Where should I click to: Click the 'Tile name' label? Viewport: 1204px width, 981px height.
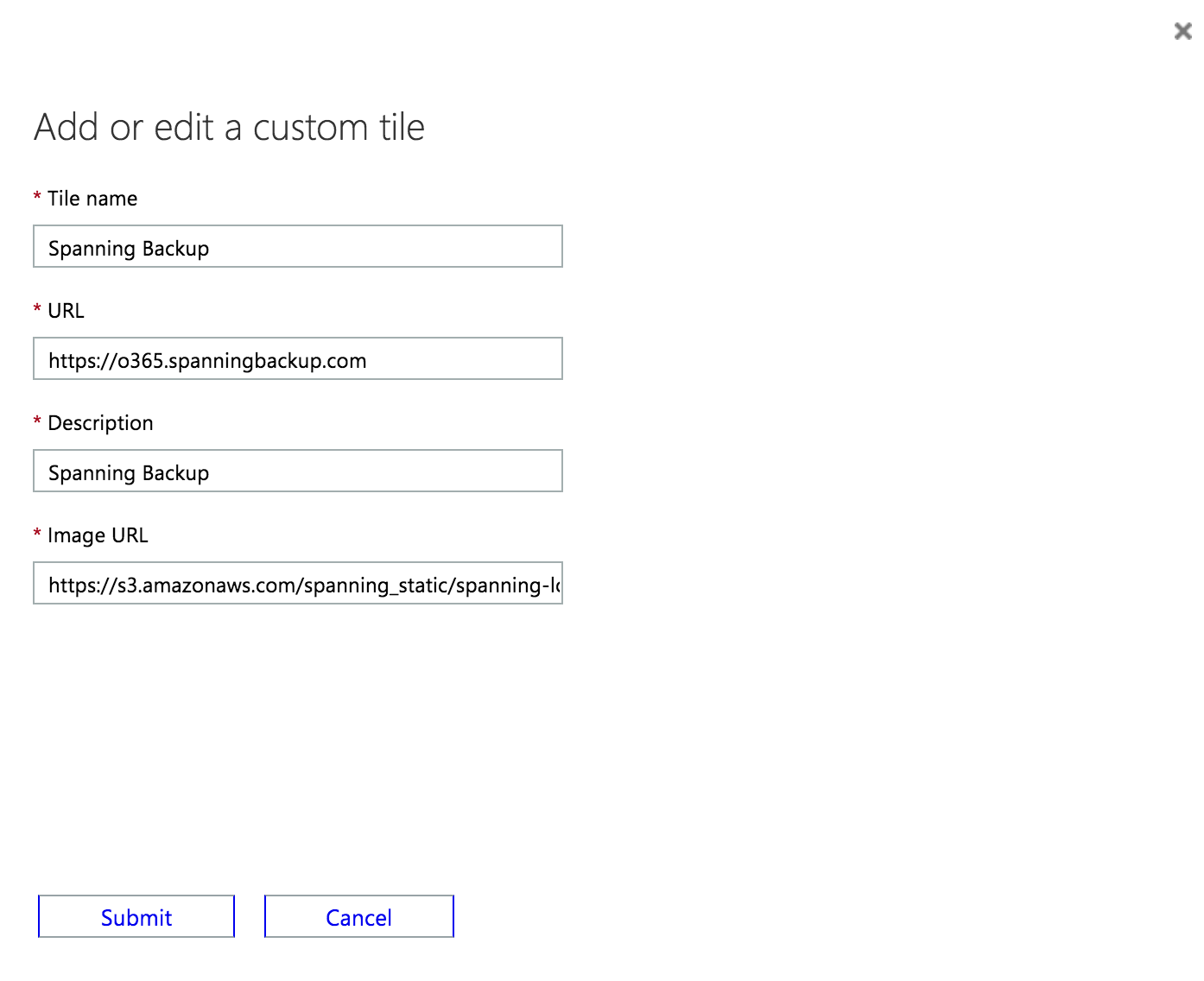(x=92, y=199)
